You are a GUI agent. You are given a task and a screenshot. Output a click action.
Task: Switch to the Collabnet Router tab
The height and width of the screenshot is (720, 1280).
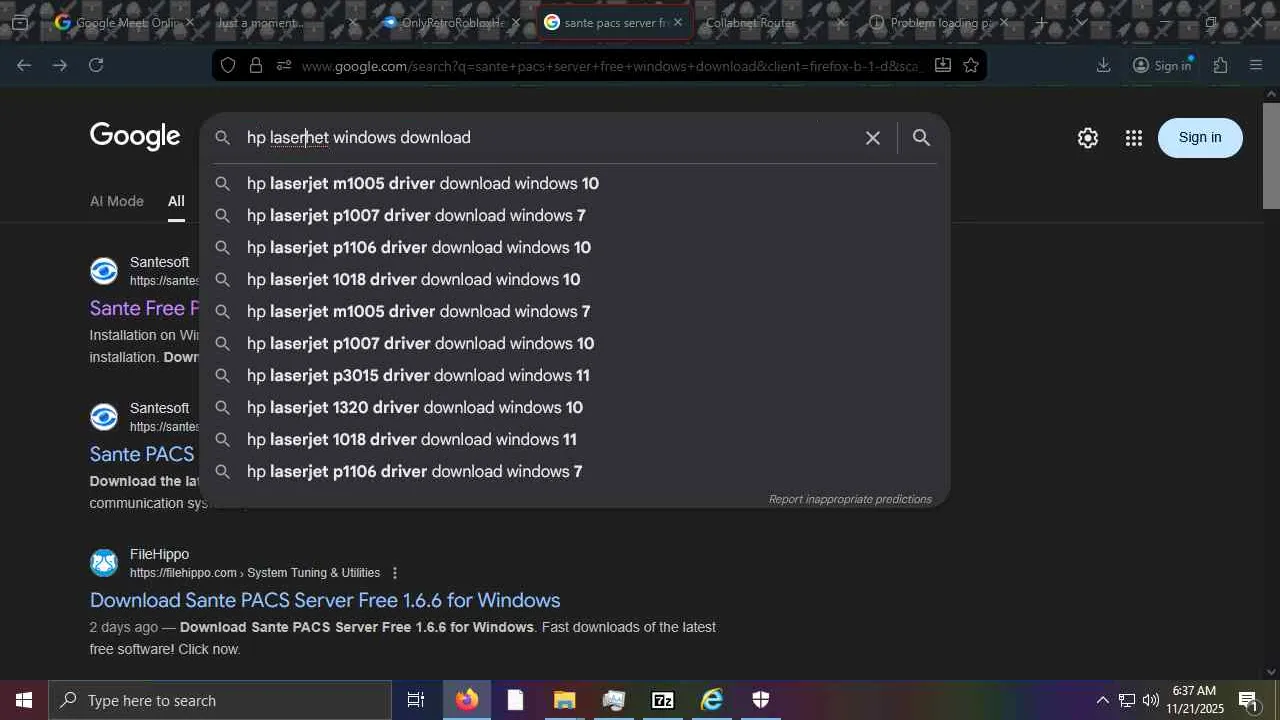pyautogui.click(x=774, y=22)
